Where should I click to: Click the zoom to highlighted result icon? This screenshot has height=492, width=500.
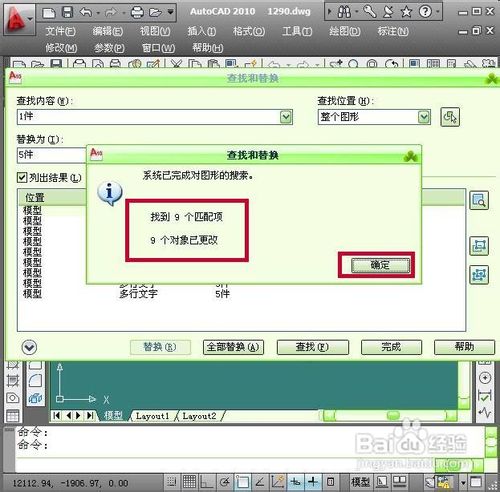click(479, 200)
